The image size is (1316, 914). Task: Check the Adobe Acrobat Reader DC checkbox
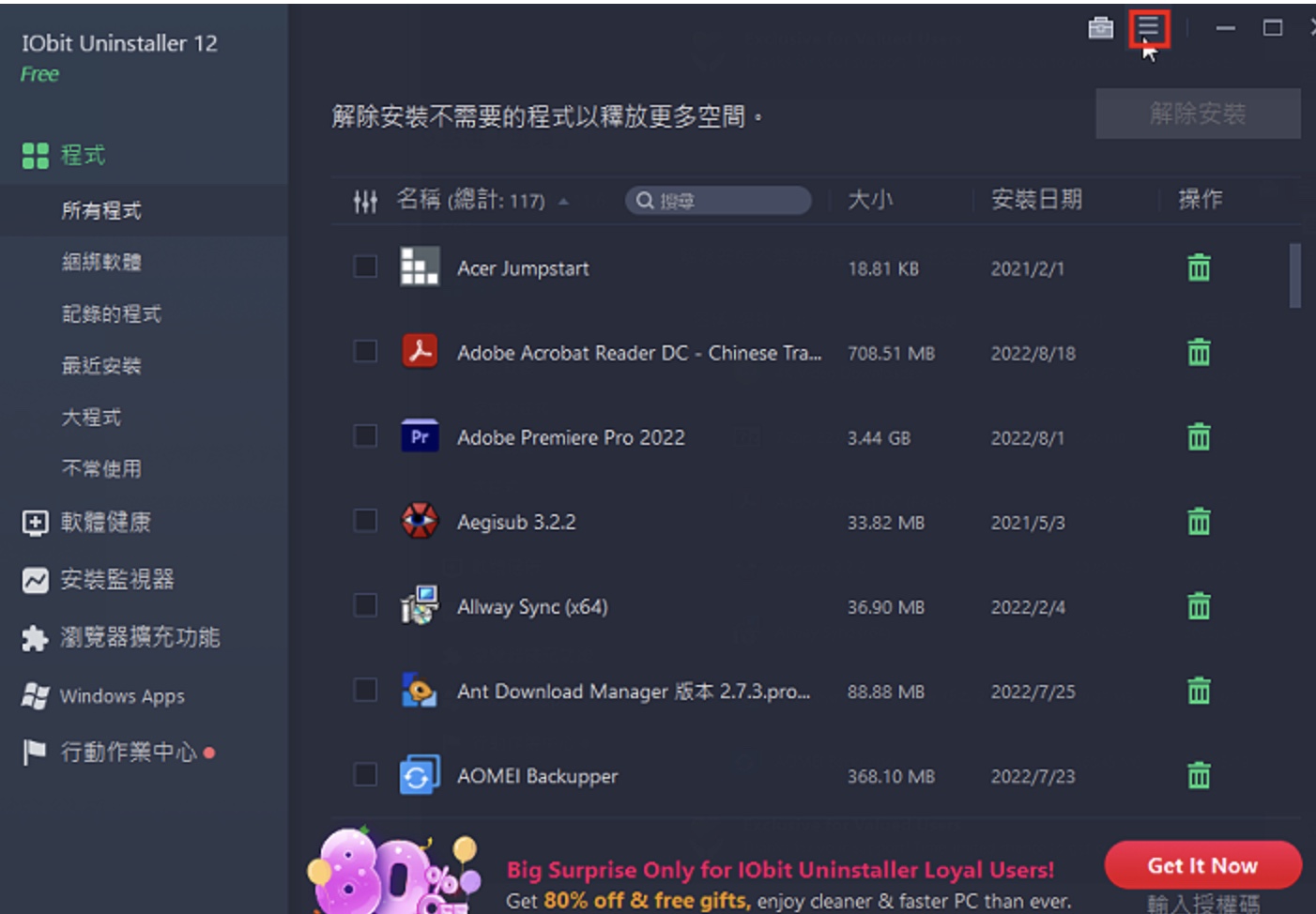[365, 351]
